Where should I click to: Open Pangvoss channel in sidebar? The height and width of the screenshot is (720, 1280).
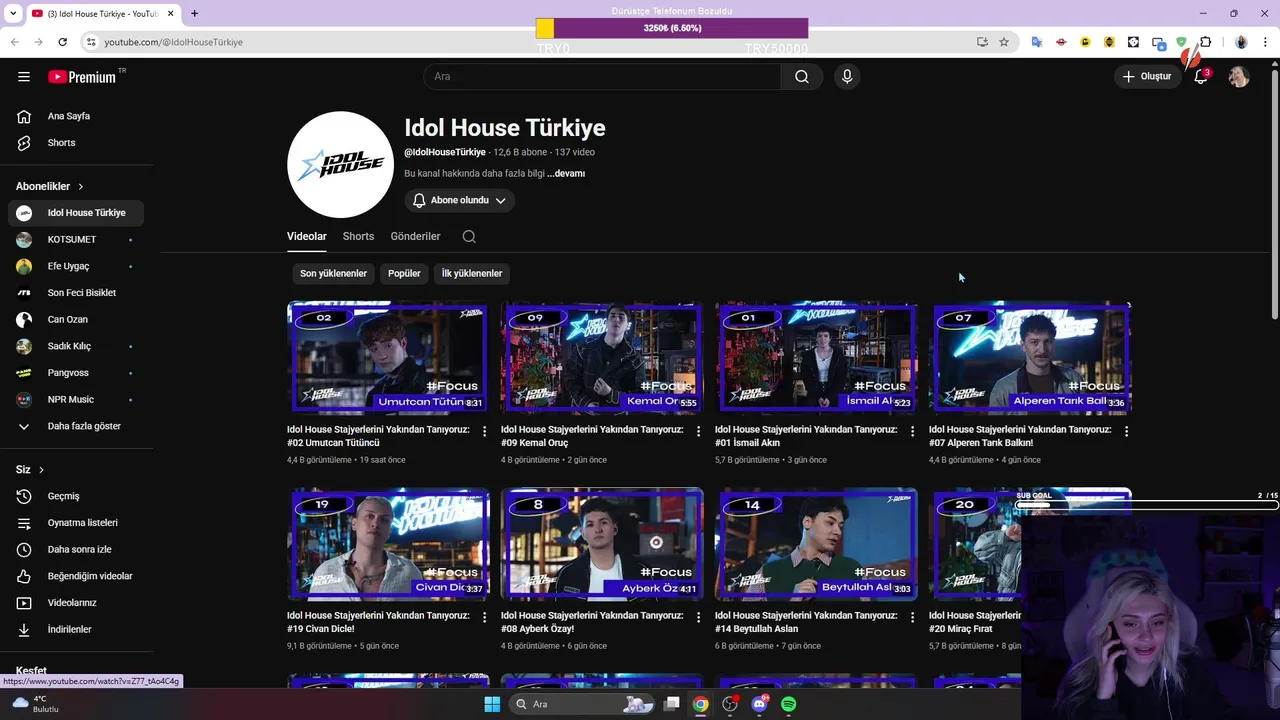point(75,373)
